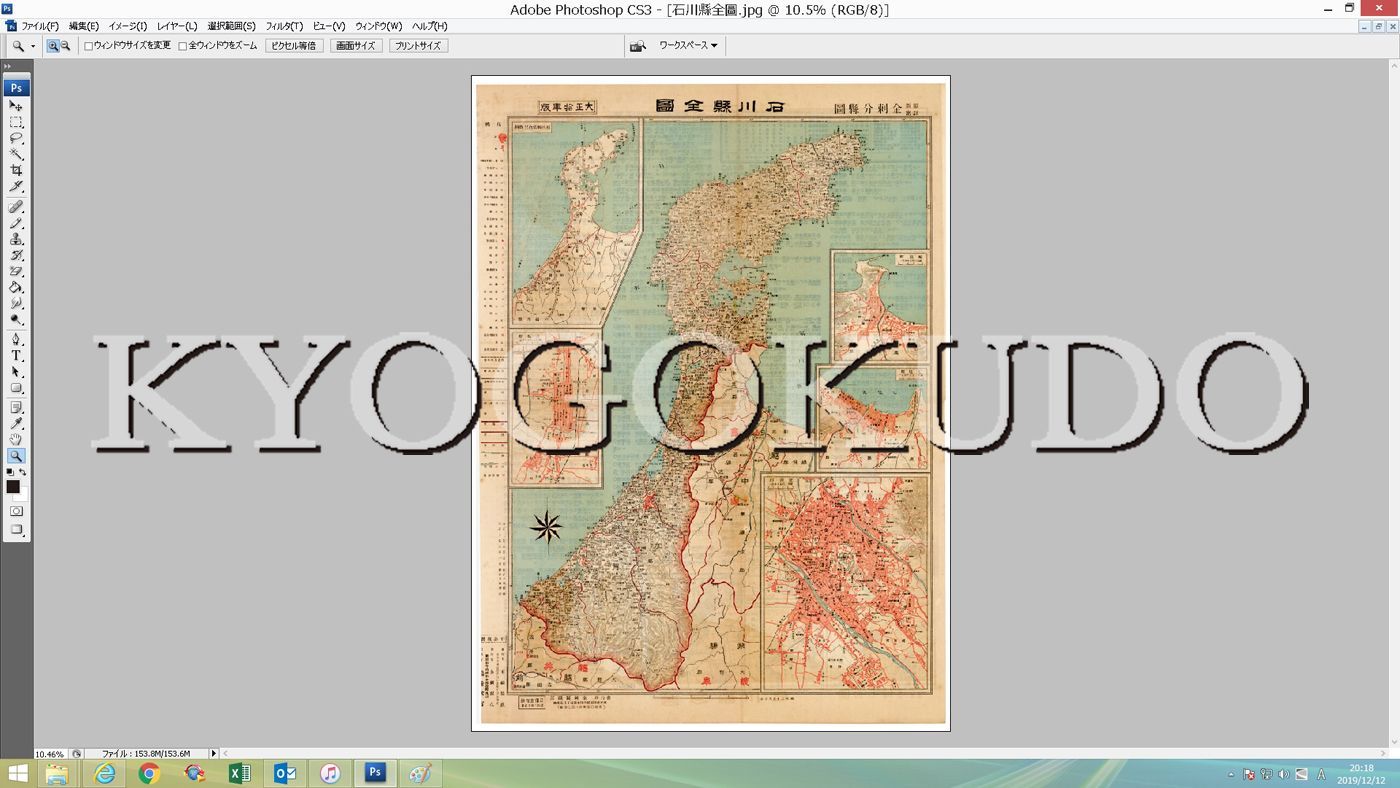Open iTunes from the taskbar
Image resolution: width=1400 pixels, height=788 pixels.
[330, 773]
